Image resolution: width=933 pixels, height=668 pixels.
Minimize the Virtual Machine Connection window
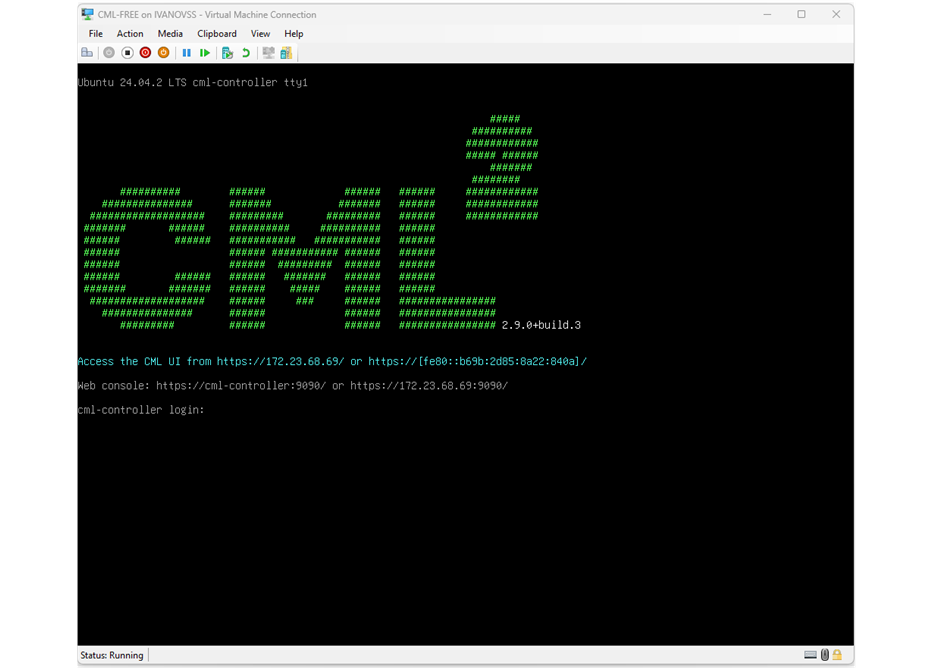pyautogui.click(x=767, y=14)
